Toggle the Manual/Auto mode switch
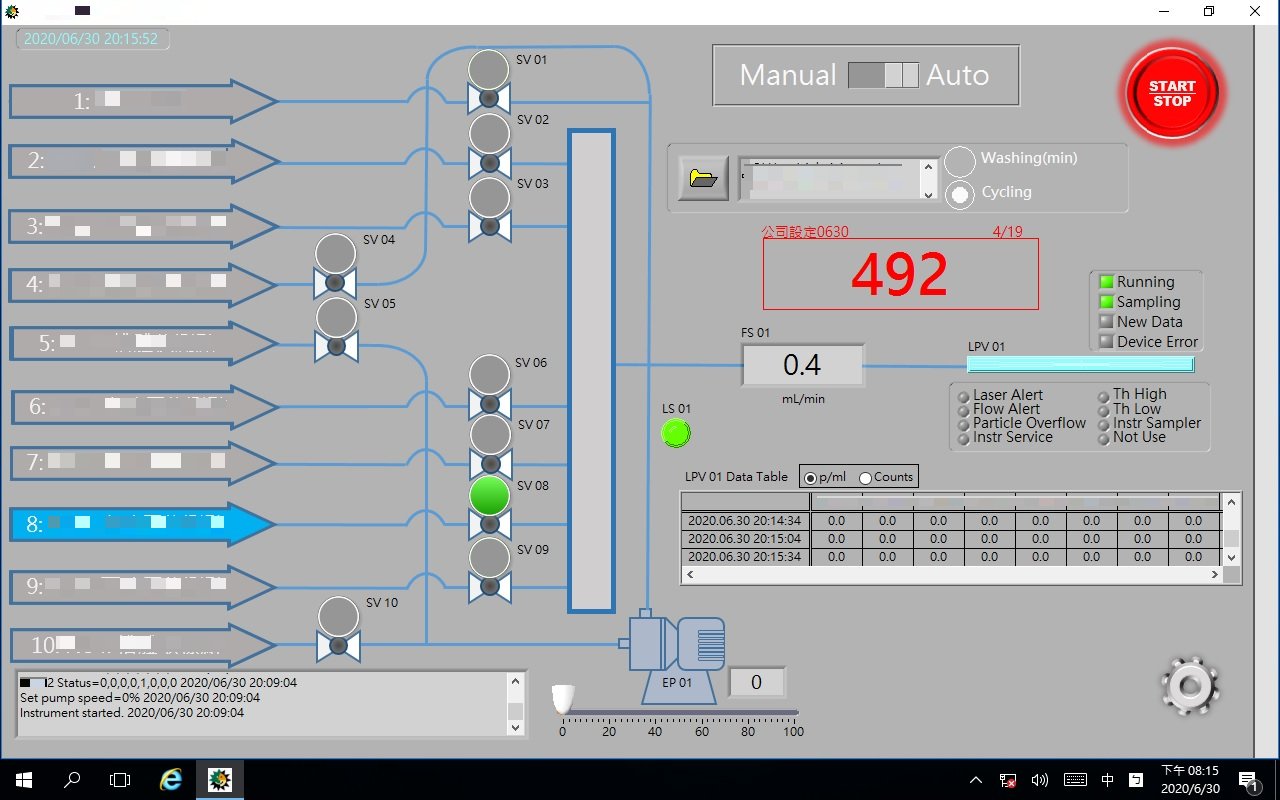The width and height of the screenshot is (1280, 800). [x=882, y=76]
